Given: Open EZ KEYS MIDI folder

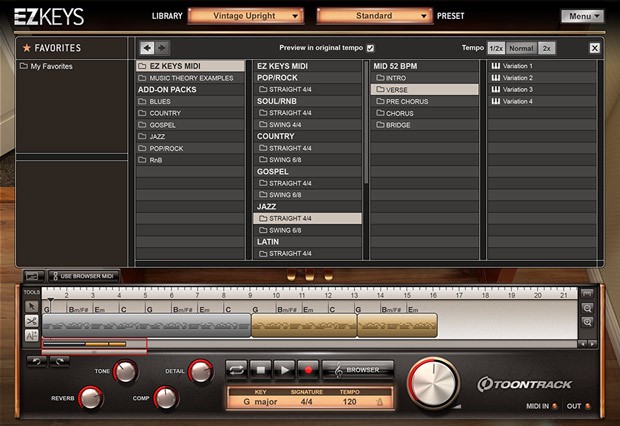Looking at the screenshot, I should (x=190, y=66).
